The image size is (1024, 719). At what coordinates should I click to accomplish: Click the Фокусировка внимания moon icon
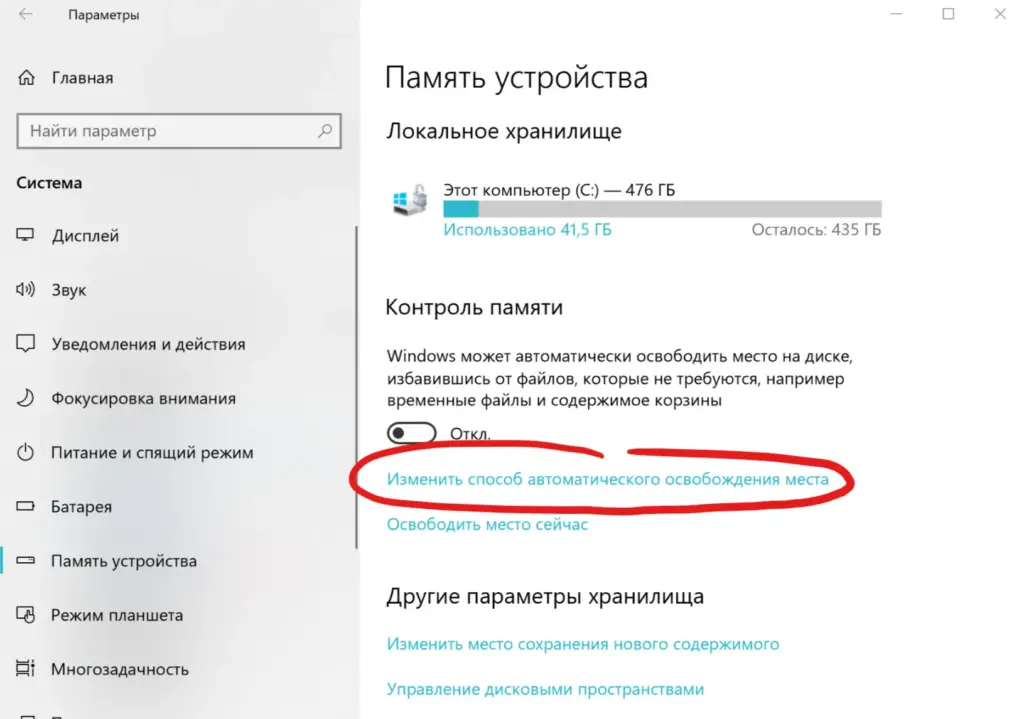tap(25, 398)
